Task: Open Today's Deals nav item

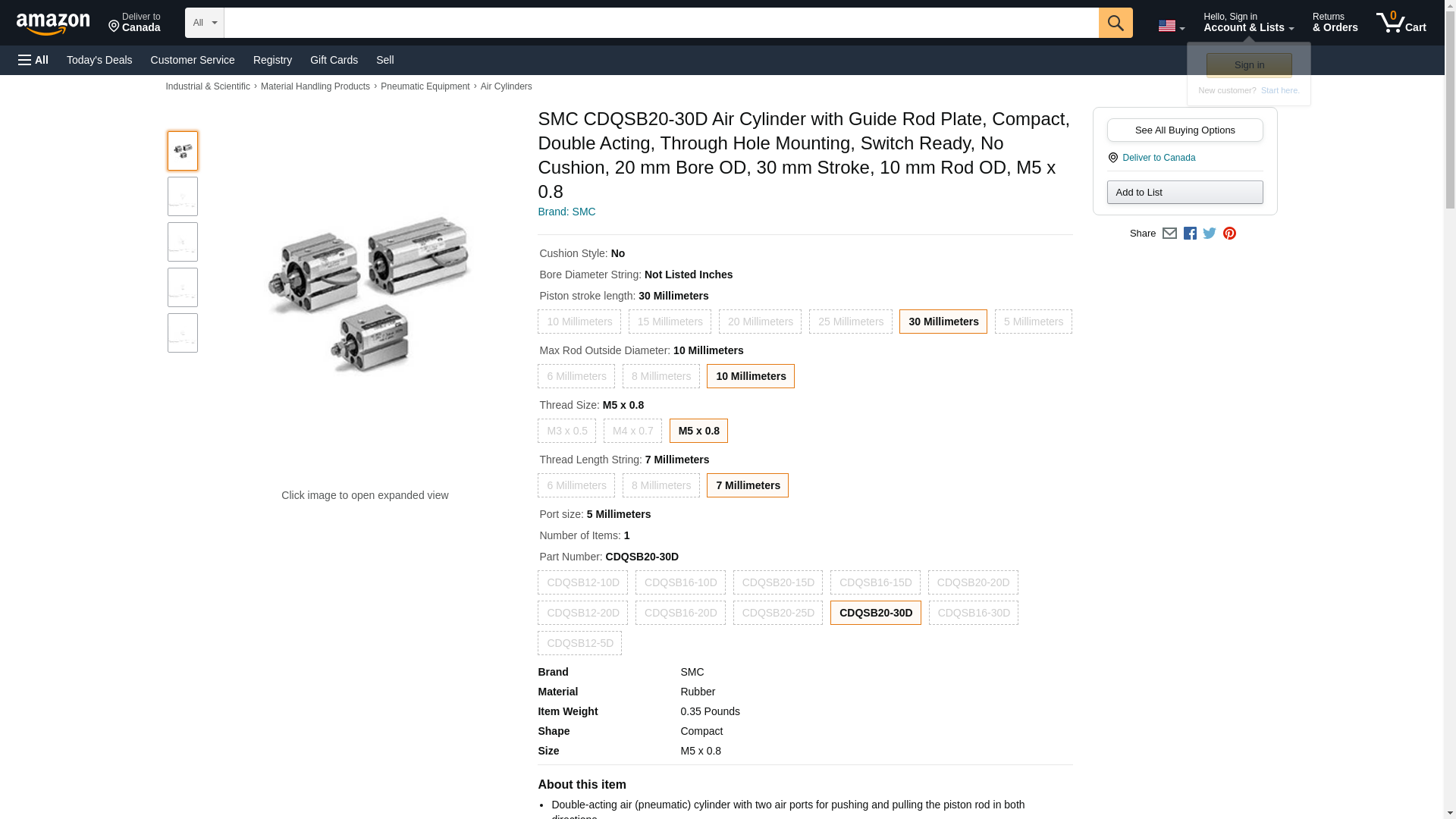Action: (99, 60)
